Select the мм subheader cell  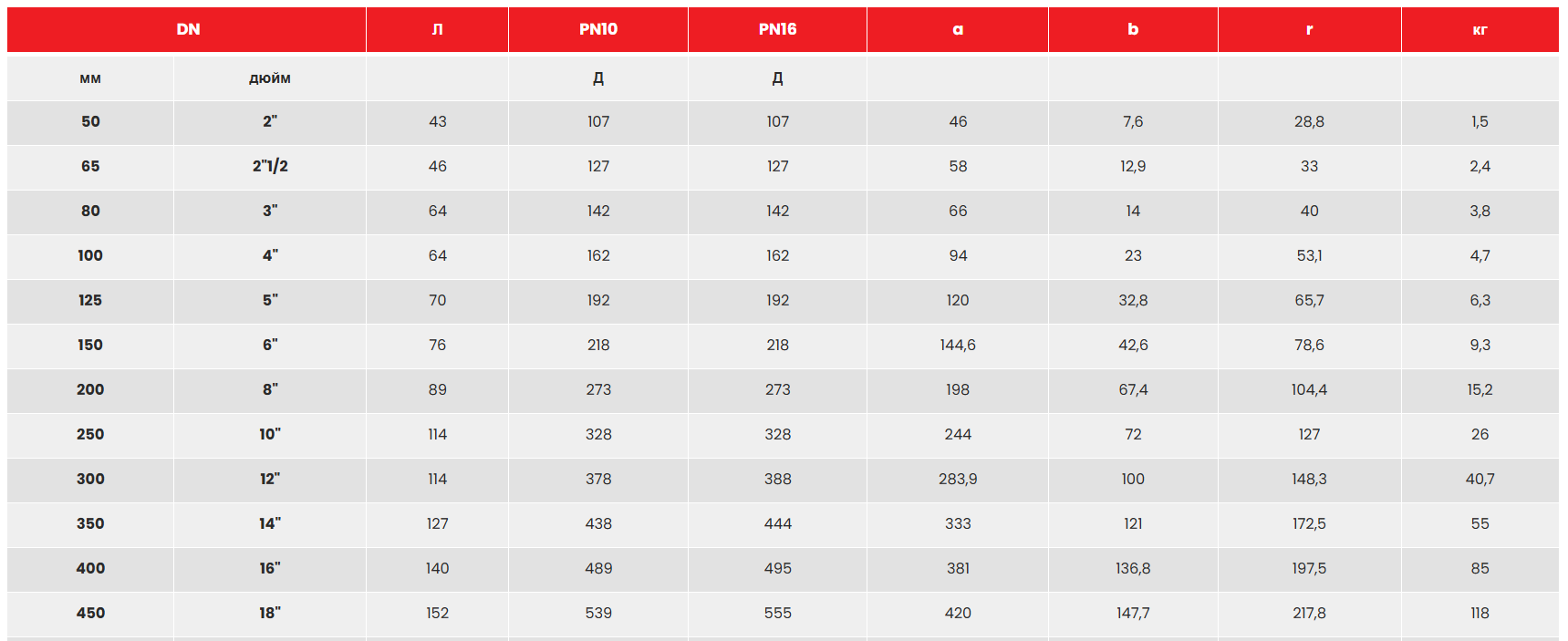click(90, 78)
